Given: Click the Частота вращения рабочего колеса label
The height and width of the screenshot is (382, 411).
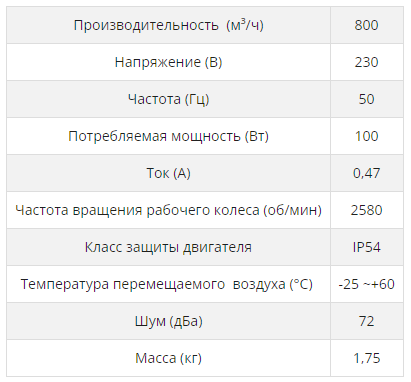Looking at the screenshot, I should coord(168,210).
